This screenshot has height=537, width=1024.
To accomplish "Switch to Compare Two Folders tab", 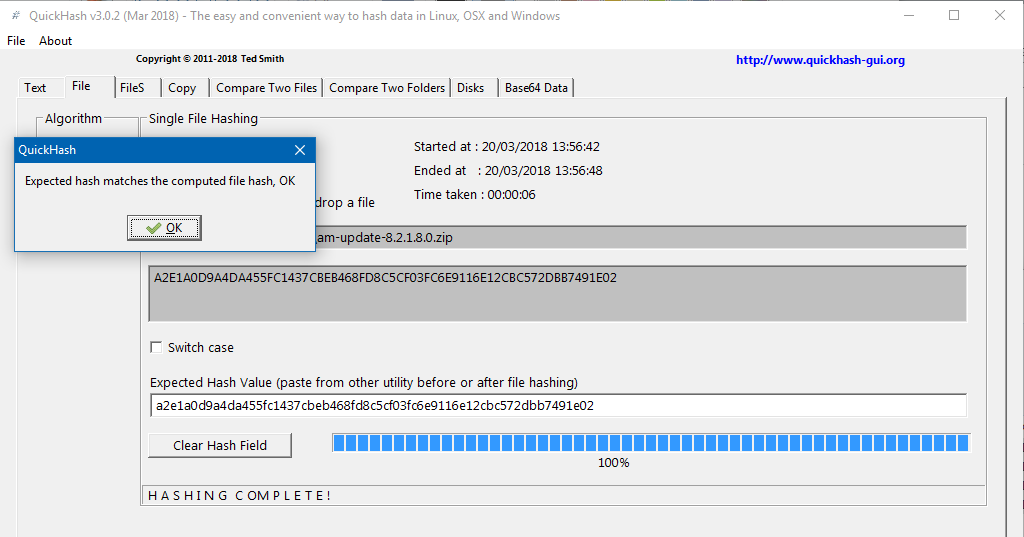I will point(387,88).
